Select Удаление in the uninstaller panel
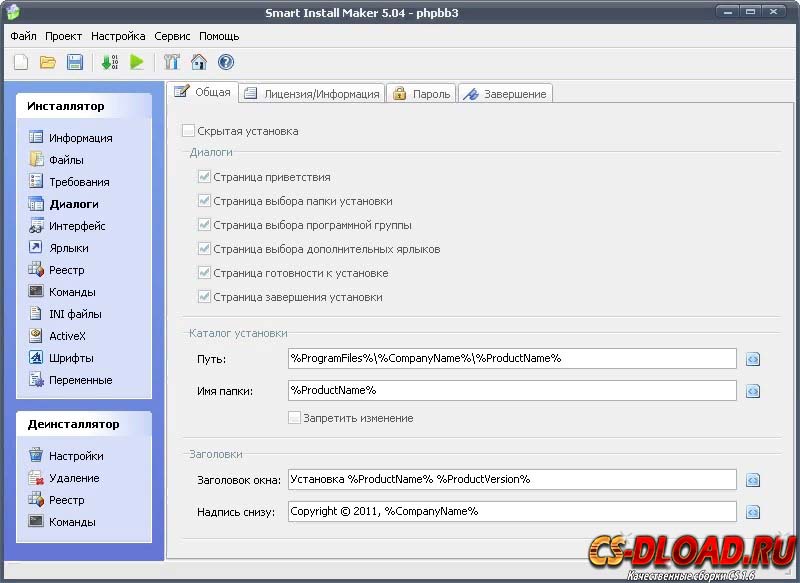The width and height of the screenshot is (800, 583). [x=64, y=478]
